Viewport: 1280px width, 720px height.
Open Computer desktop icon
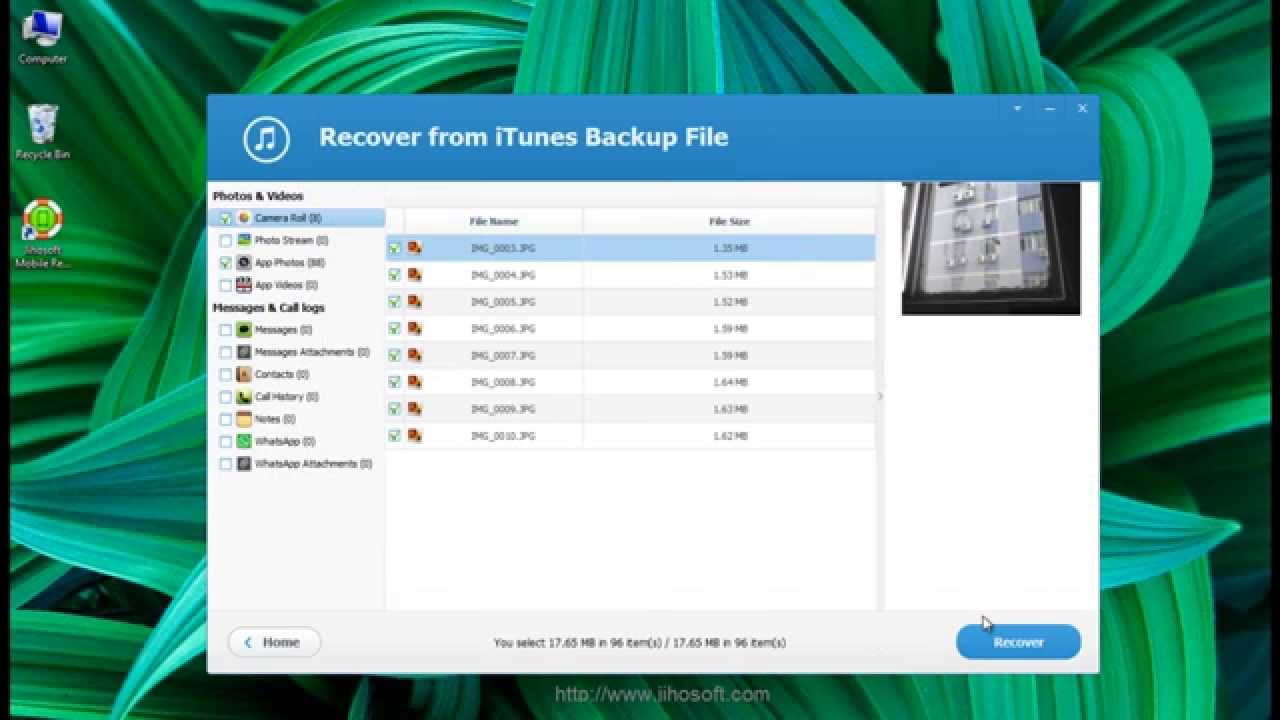(42, 38)
